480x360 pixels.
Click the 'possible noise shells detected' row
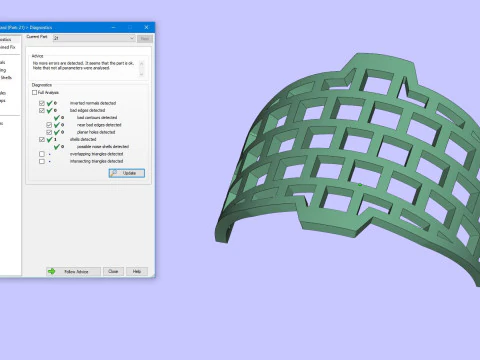(103, 147)
